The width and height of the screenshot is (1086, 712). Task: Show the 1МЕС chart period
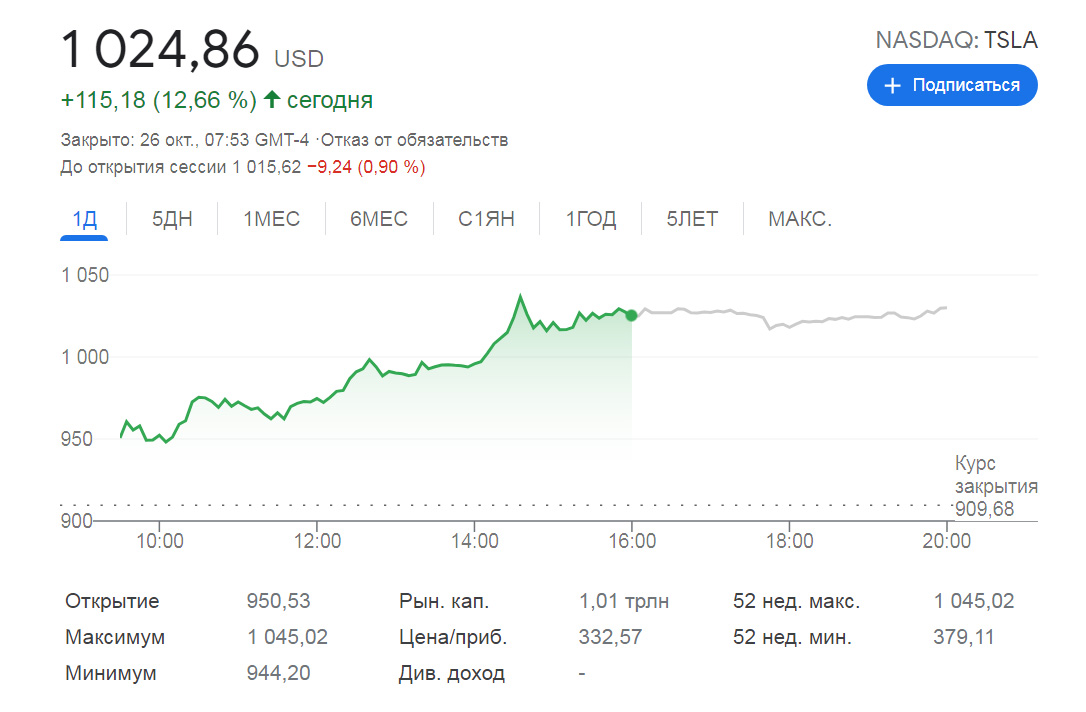(271, 219)
